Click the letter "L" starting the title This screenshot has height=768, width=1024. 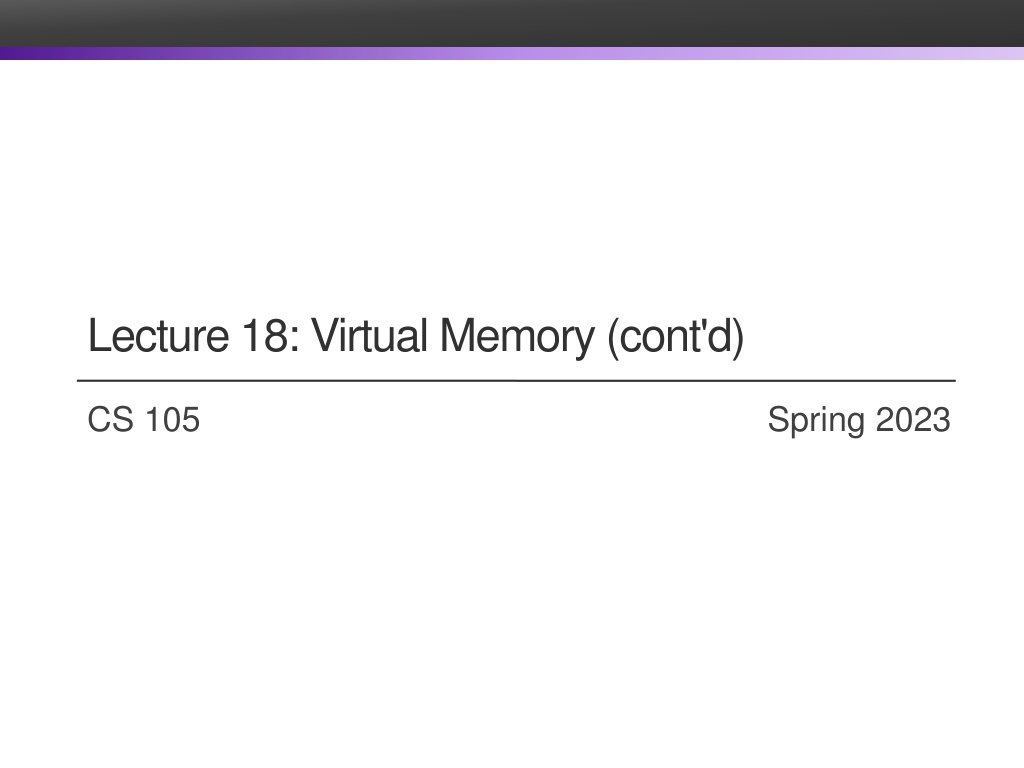point(100,336)
